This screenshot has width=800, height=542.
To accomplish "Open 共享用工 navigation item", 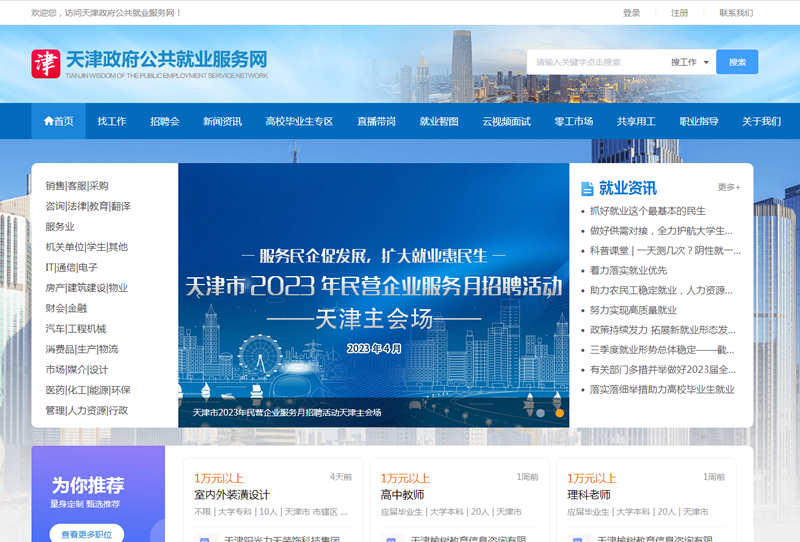I will 636,121.
